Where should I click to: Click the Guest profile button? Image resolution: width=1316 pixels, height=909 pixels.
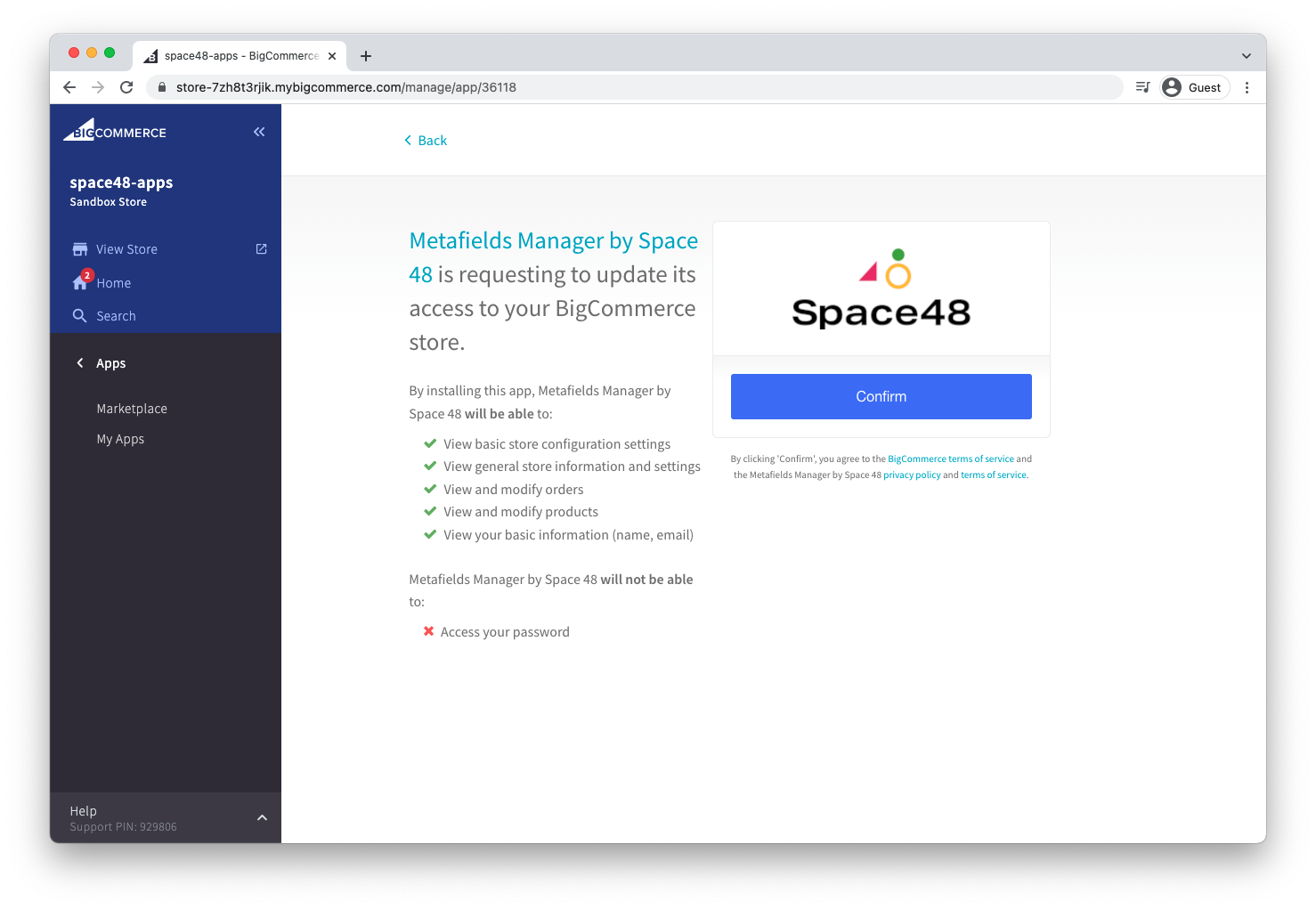click(1194, 87)
